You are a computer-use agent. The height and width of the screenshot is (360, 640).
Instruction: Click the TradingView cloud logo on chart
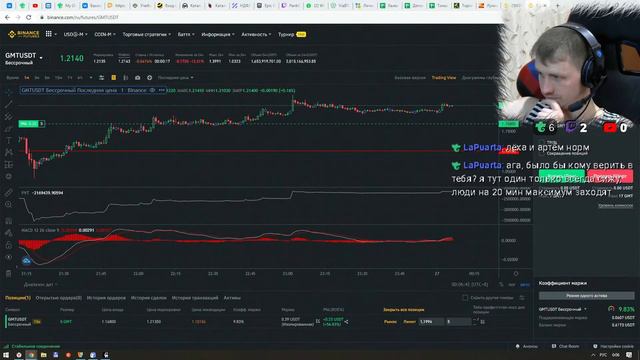point(27,260)
